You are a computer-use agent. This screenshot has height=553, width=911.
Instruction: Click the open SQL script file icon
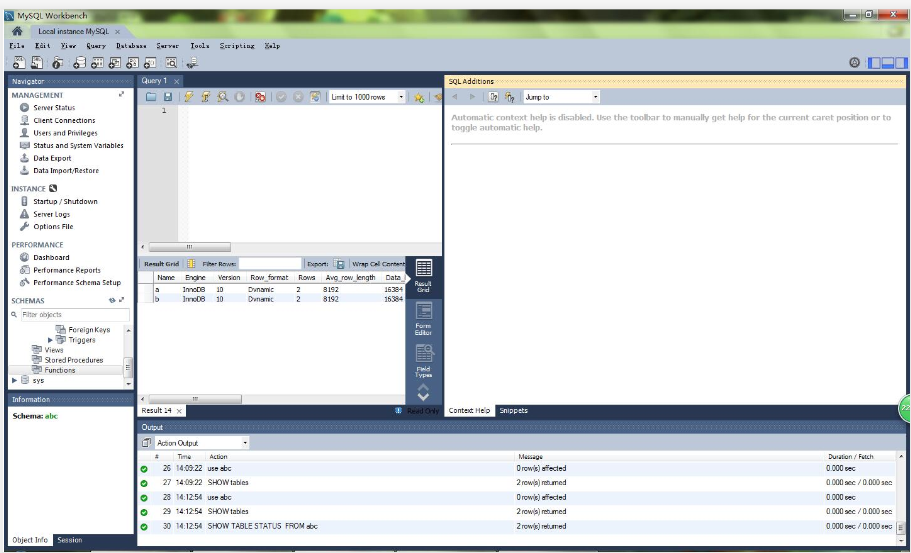click(x=37, y=62)
